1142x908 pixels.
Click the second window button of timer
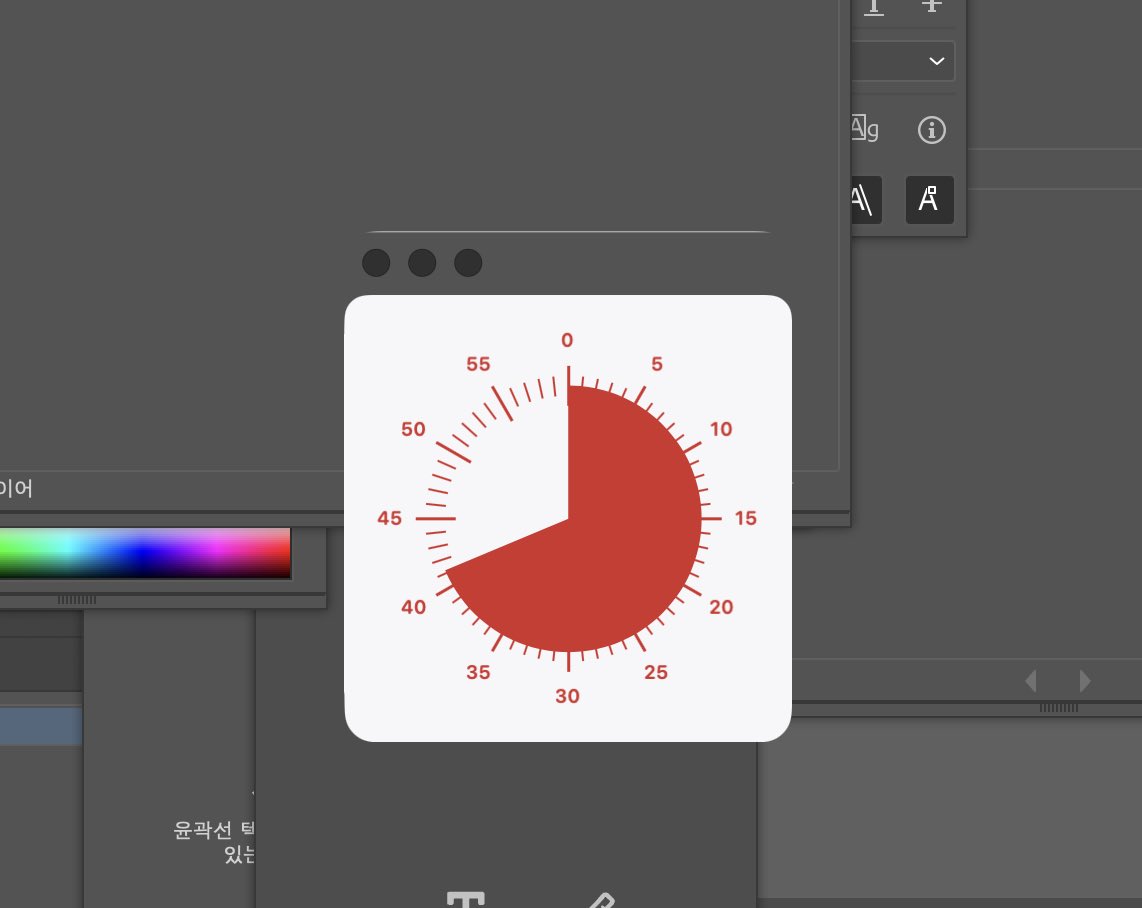(422, 263)
